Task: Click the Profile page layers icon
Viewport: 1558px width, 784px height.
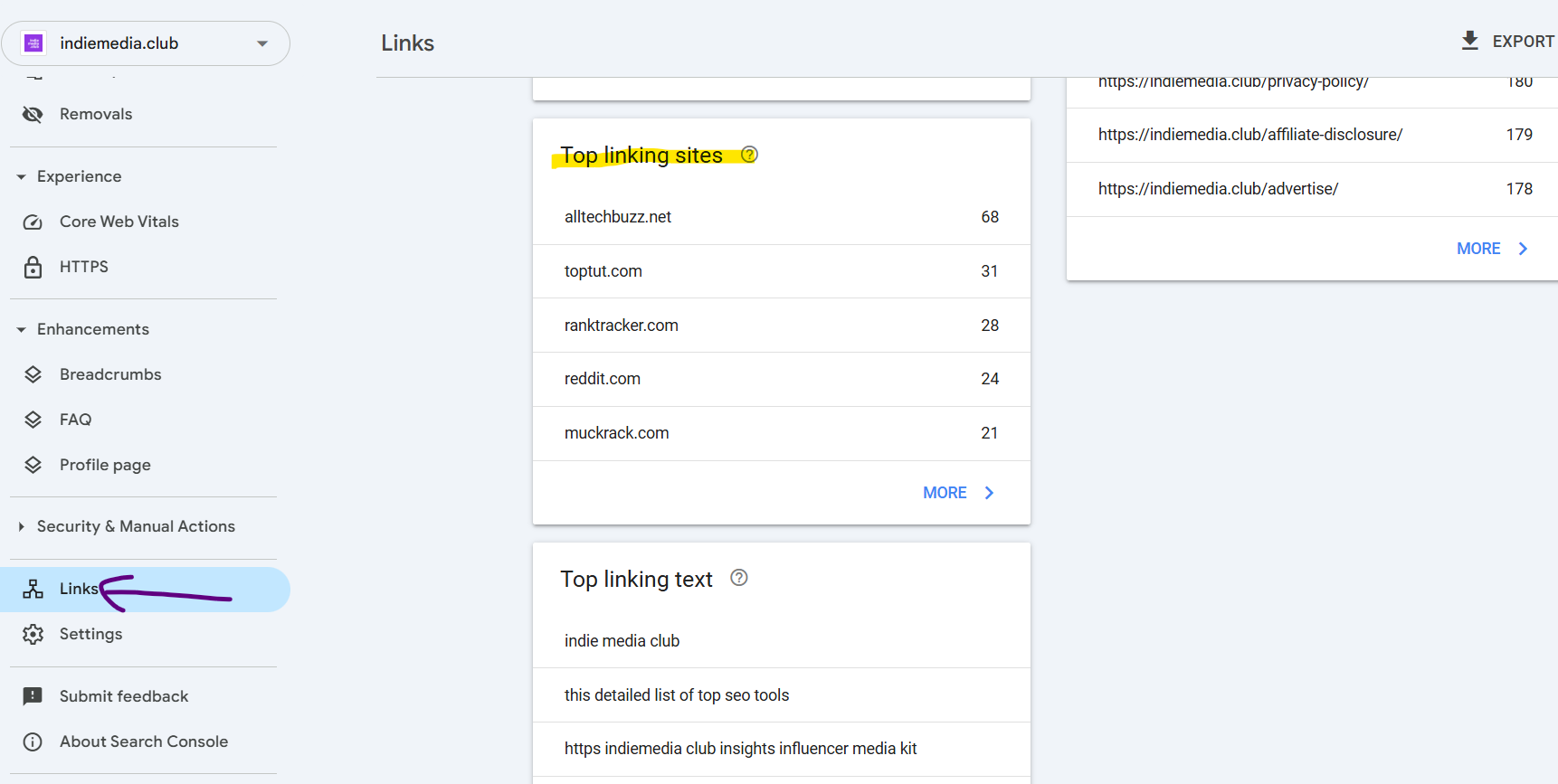Action: tap(33, 465)
